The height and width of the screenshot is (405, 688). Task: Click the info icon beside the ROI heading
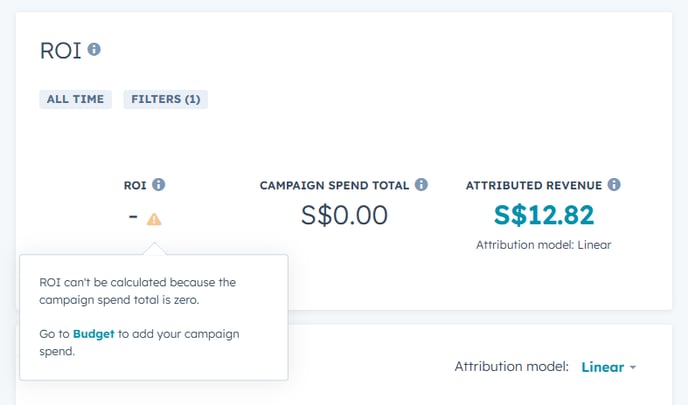click(94, 49)
